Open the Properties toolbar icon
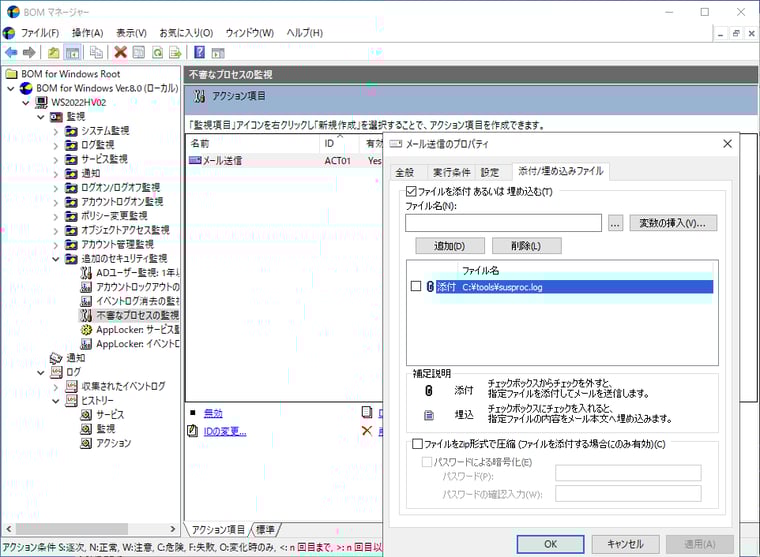Screen dimensions: 760x557 tap(139, 52)
